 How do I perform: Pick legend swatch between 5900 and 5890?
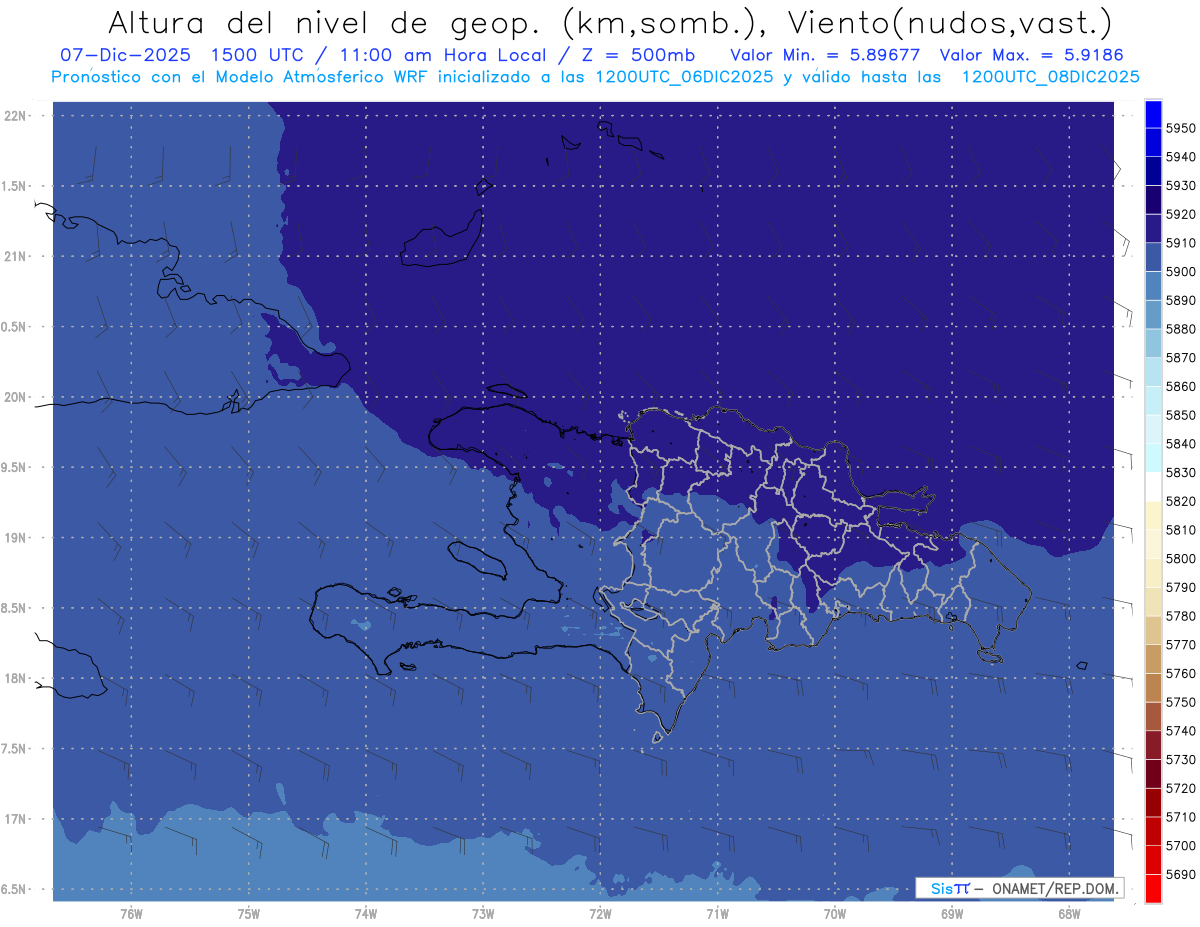(1153, 286)
